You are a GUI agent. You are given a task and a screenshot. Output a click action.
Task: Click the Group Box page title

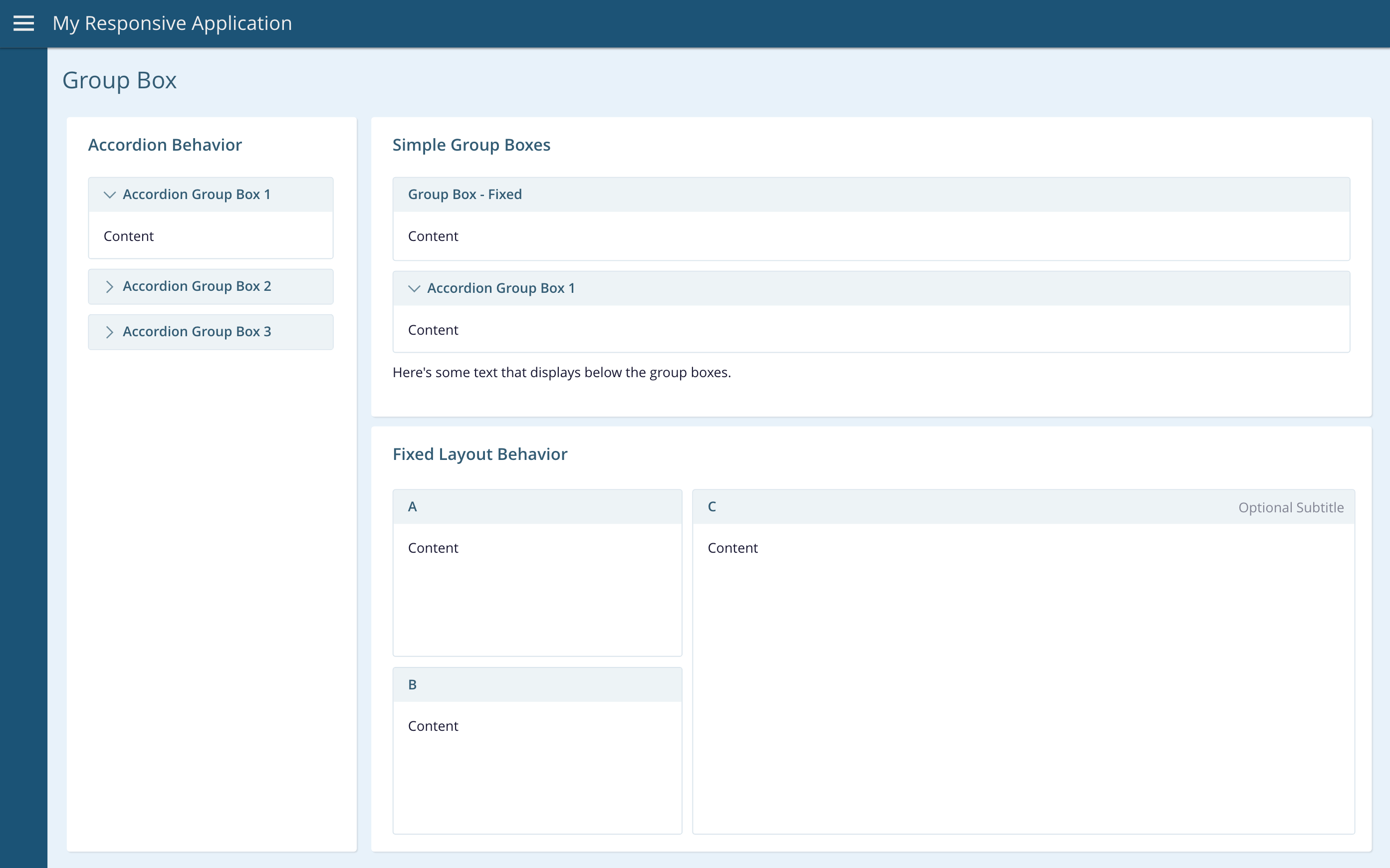[119, 80]
